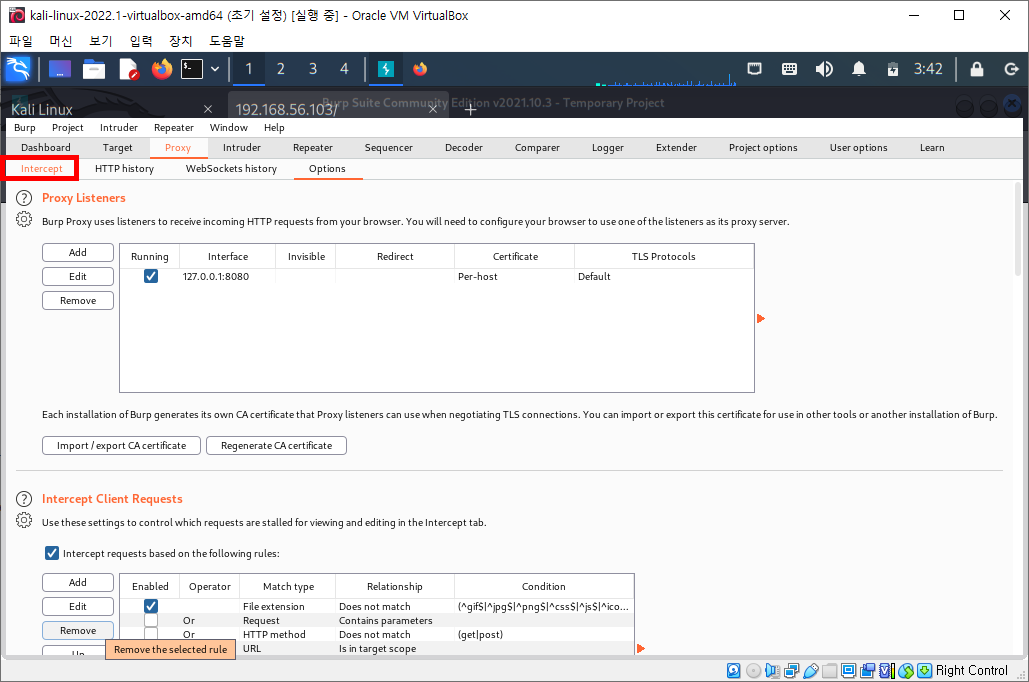This screenshot has width=1029, height=682.
Task: Select the Burp Suite taskbar window icon
Action: pyautogui.click(x=386, y=69)
